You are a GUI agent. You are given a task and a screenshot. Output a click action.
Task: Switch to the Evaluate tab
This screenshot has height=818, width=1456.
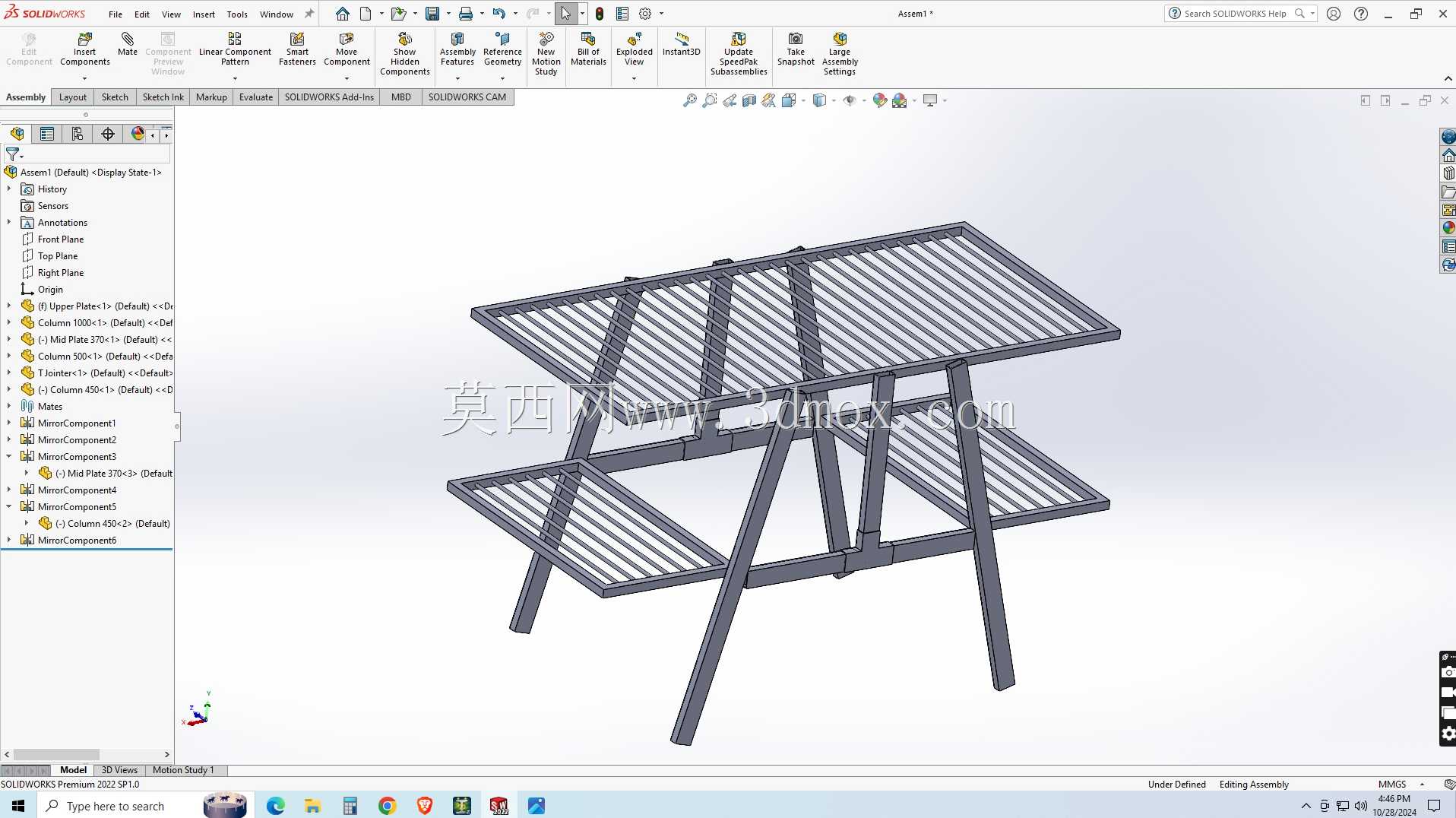[x=256, y=97]
